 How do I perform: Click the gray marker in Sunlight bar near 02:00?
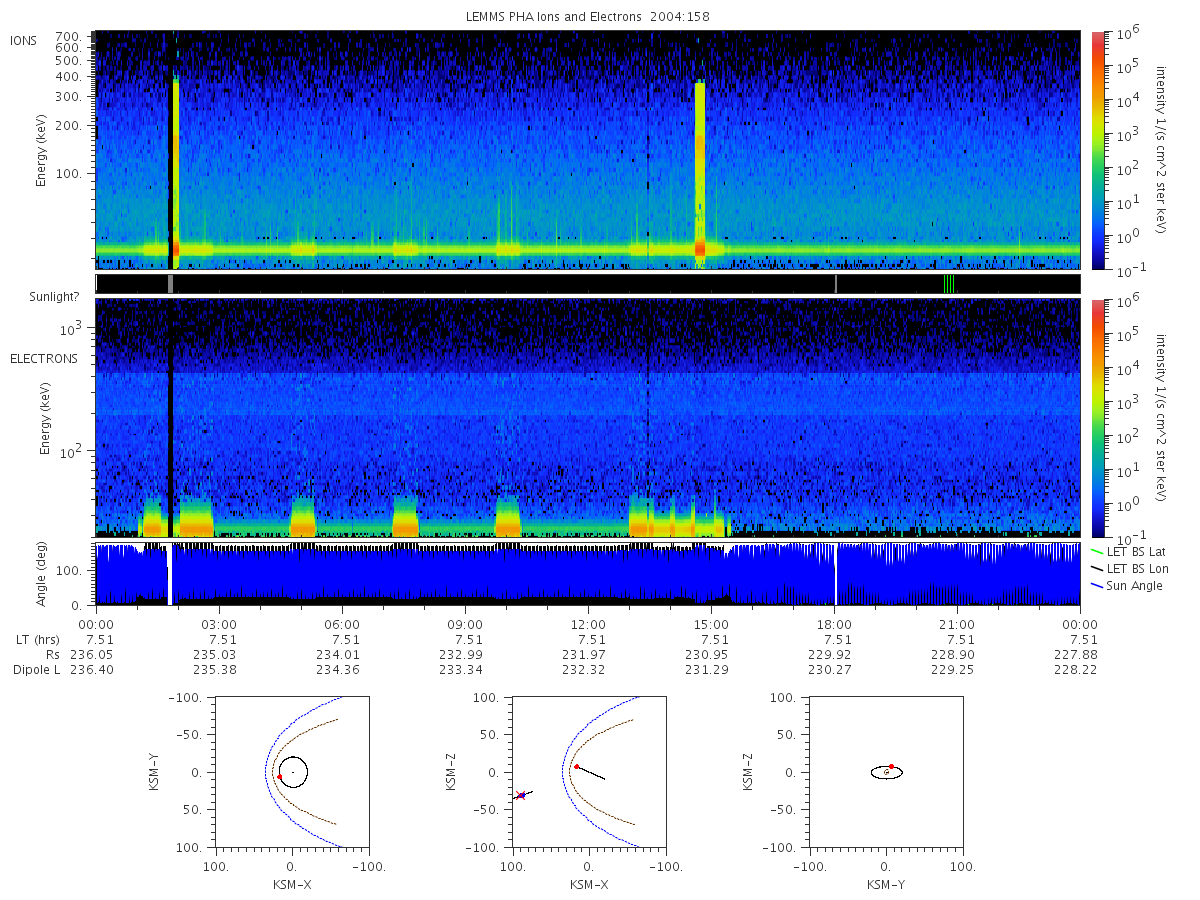click(171, 284)
